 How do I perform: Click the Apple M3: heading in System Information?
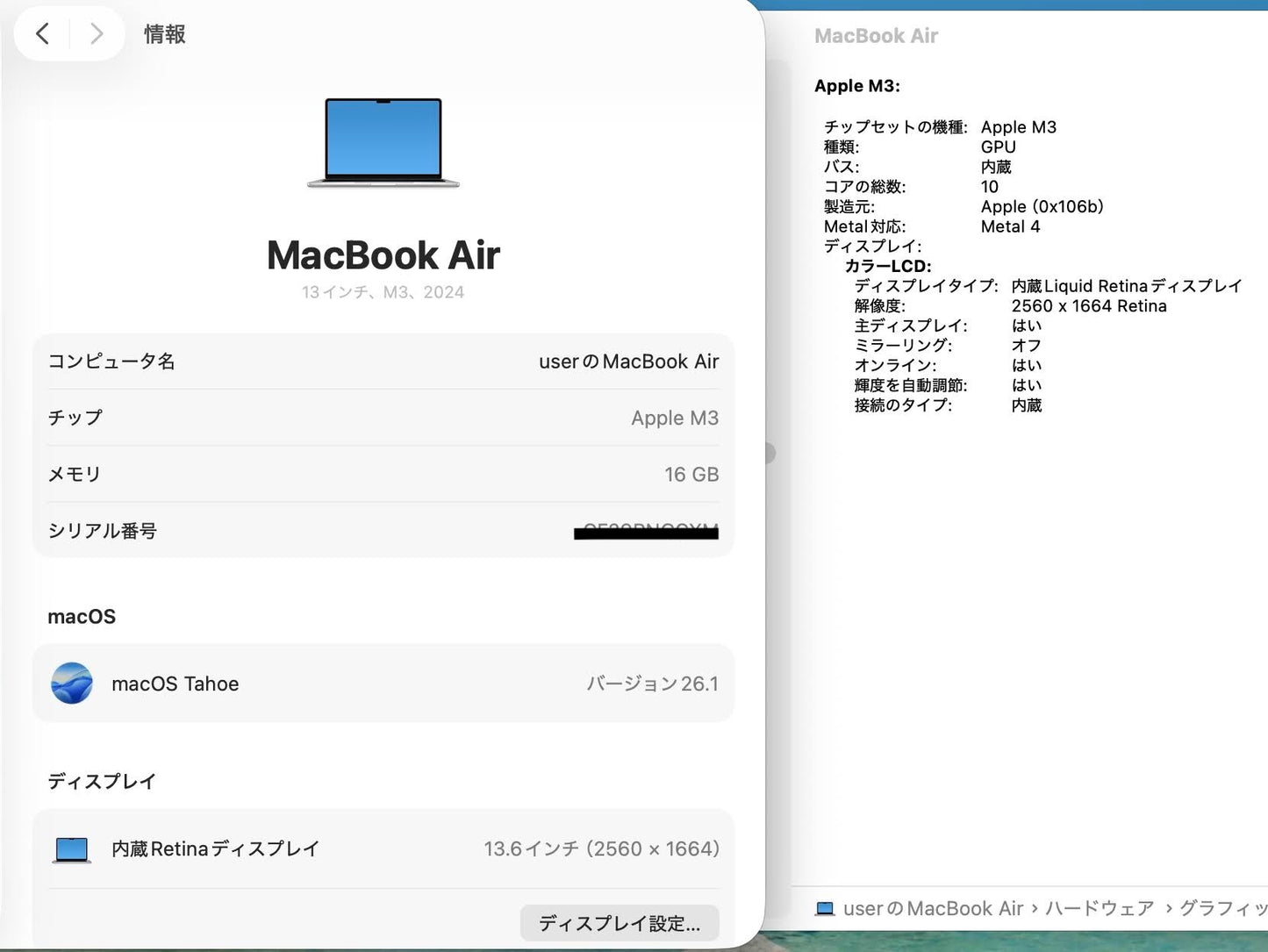pyautogui.click(x=857, y=86)
